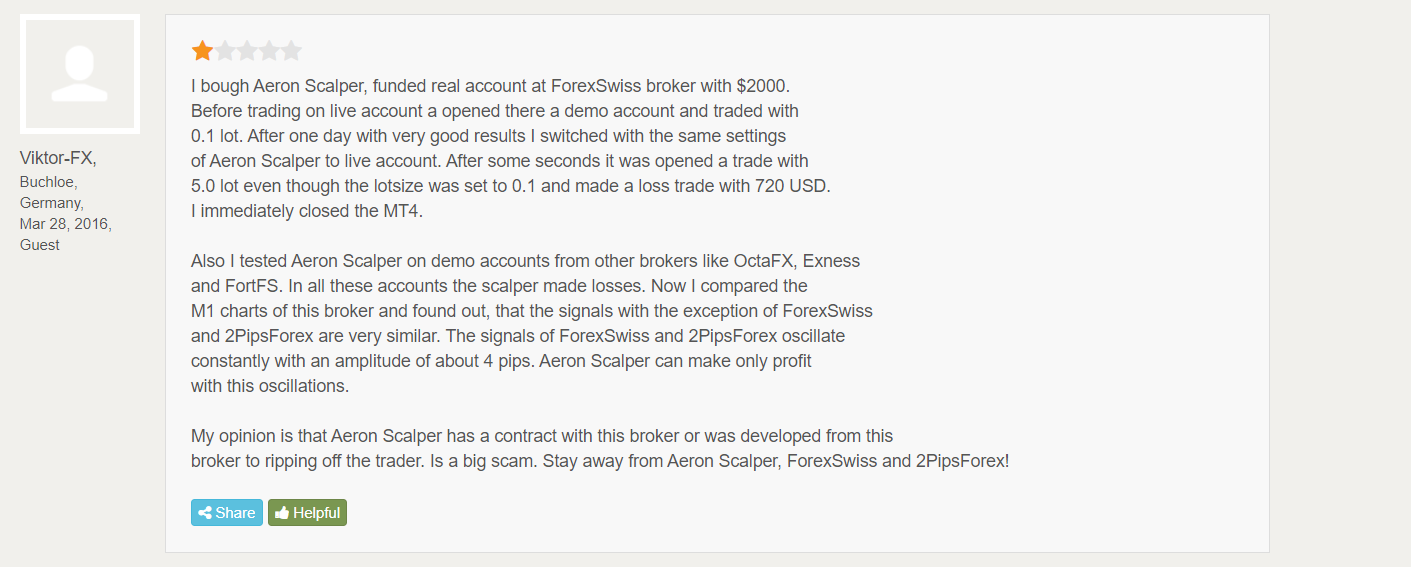The image size is (1411, 567).
Task: Click the paragraph starting 'My opinion is'
Action: point(600,449)
